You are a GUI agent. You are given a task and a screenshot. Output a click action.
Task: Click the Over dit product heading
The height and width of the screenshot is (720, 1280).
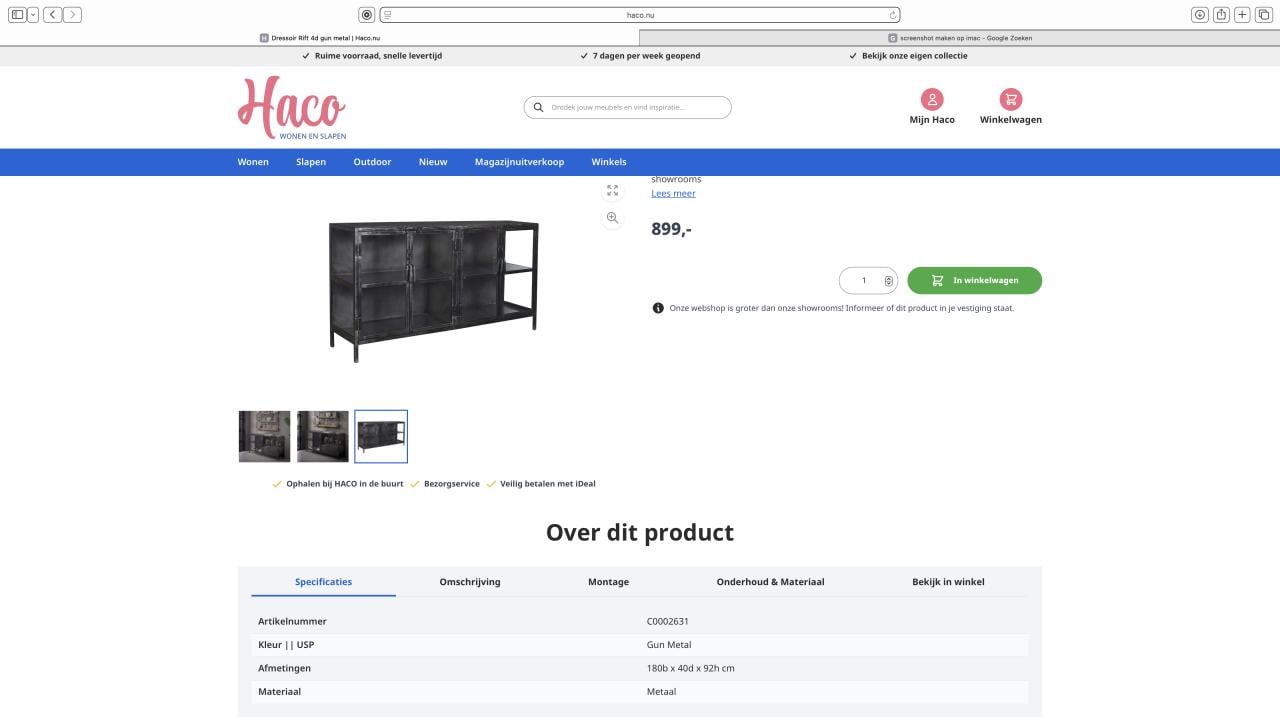click(x=640, y=533)
